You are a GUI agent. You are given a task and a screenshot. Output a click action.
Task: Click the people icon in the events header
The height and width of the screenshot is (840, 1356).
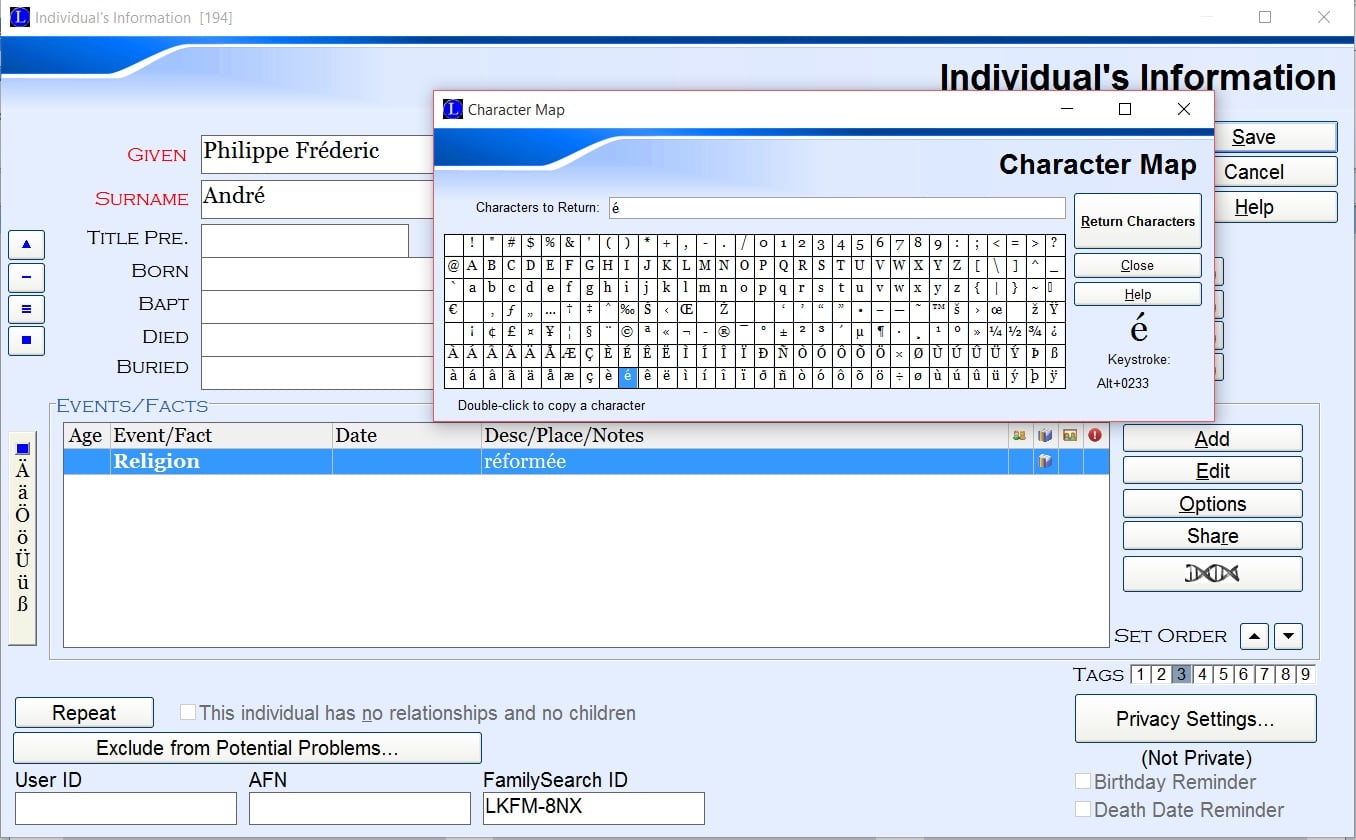(x=1019, y=435)
